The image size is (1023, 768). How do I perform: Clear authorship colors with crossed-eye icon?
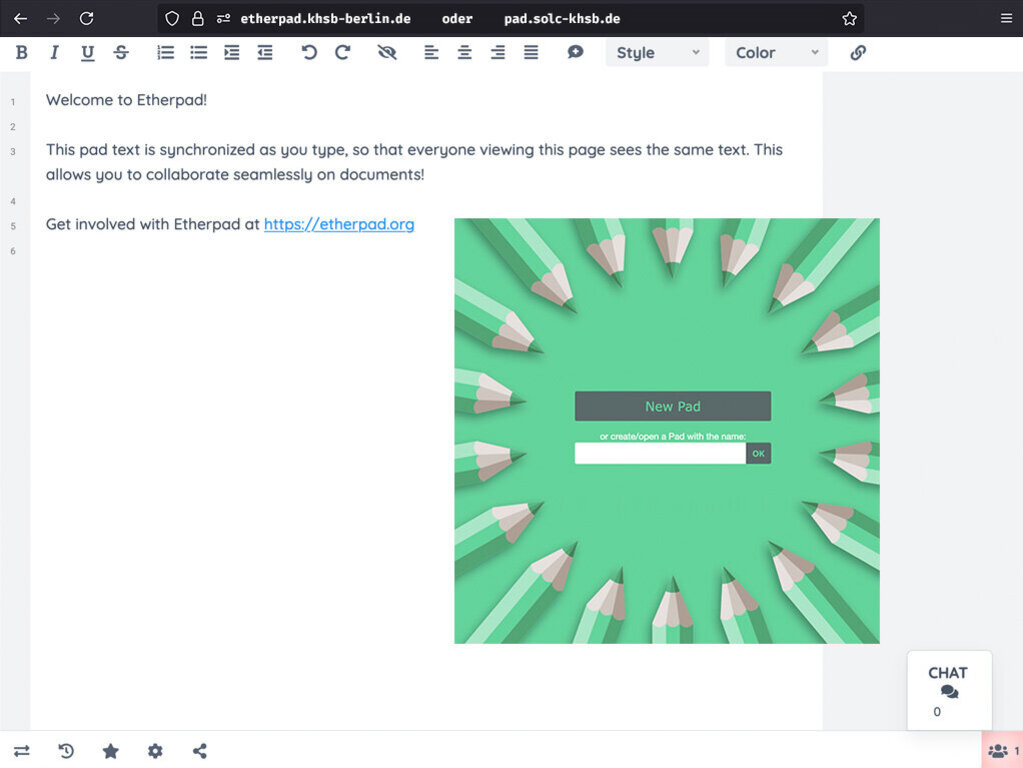click(387, 53)
